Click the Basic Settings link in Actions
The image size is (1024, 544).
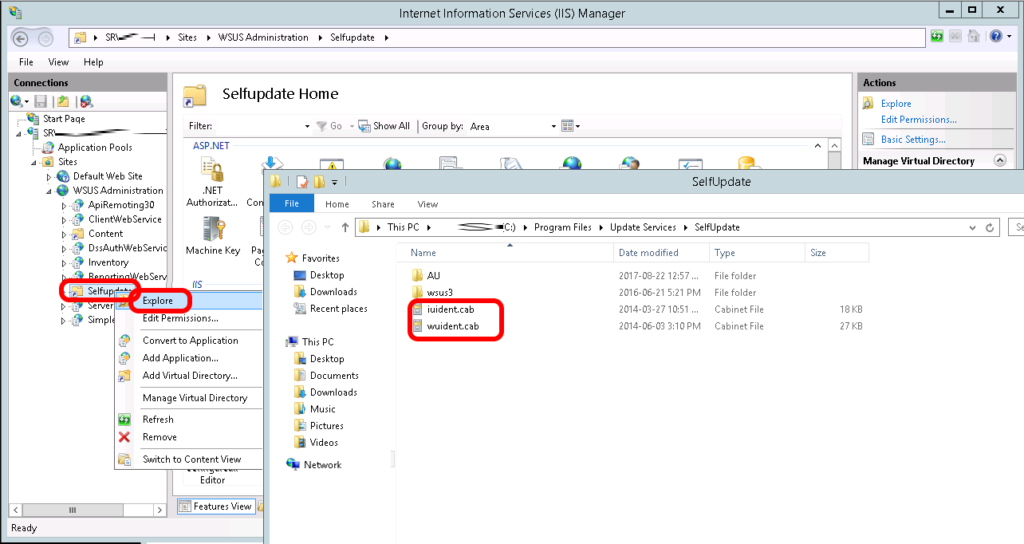[x=912, y=139]
